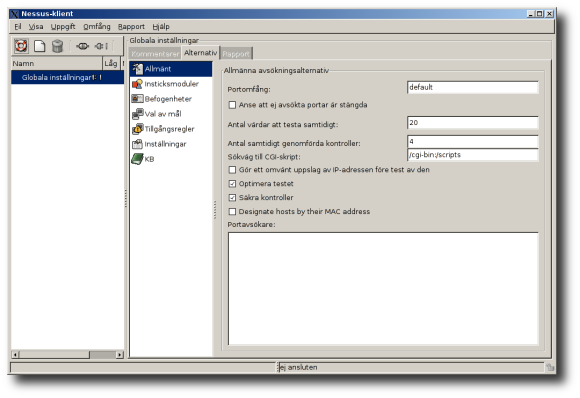Image resolution: width=580 pixels, height=398 pixels.
Task: Select the green KB book icon
Action: click(137, 159)
